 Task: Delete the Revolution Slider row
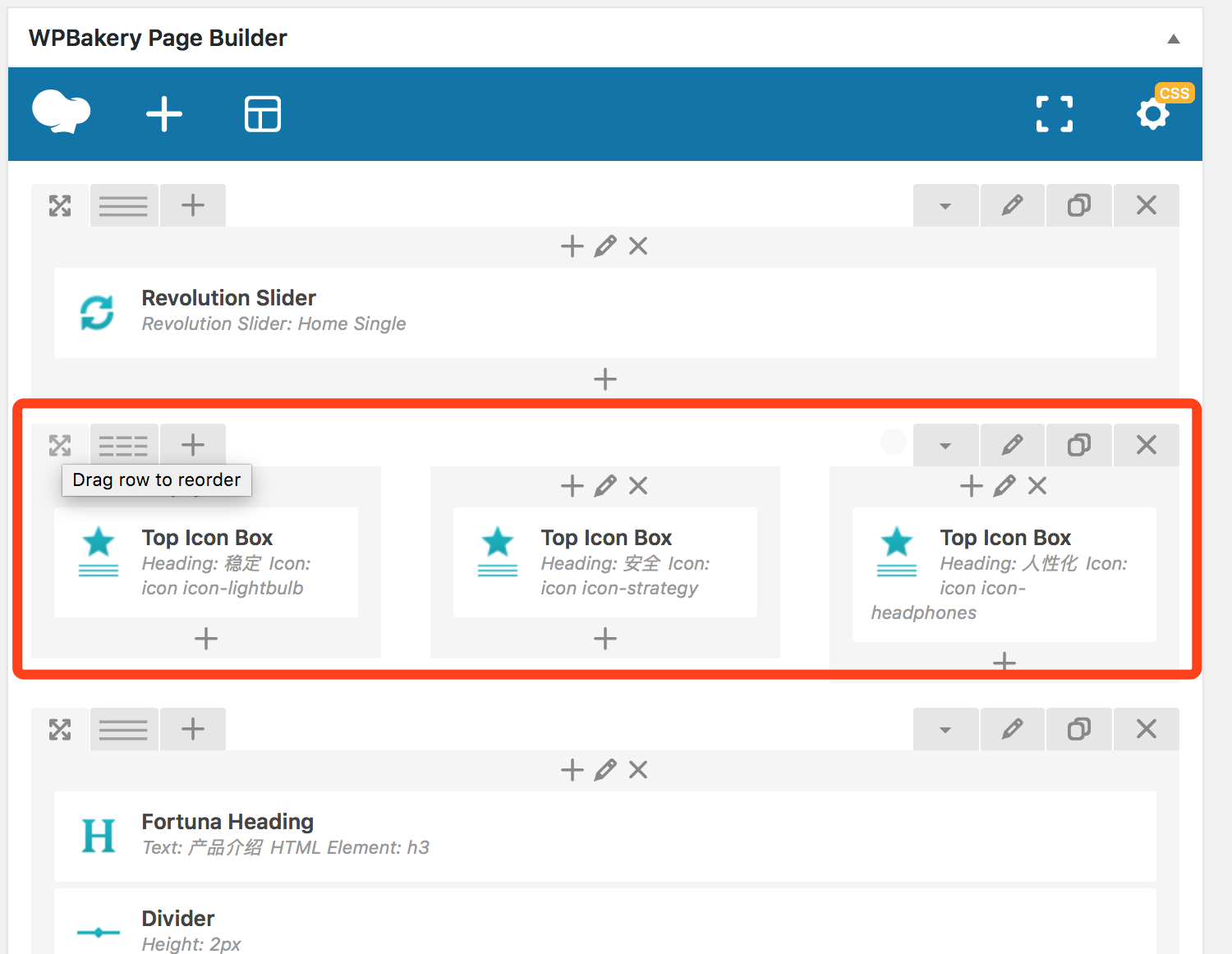pyautogui.click(x=1147, y=205)
